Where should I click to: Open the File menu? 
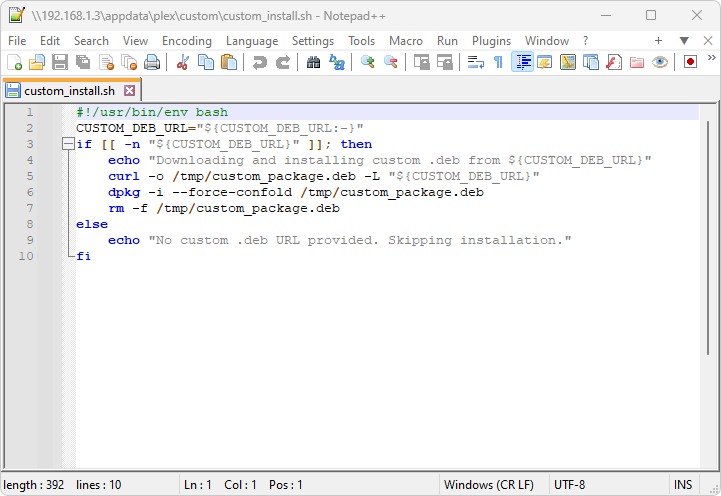17,41
